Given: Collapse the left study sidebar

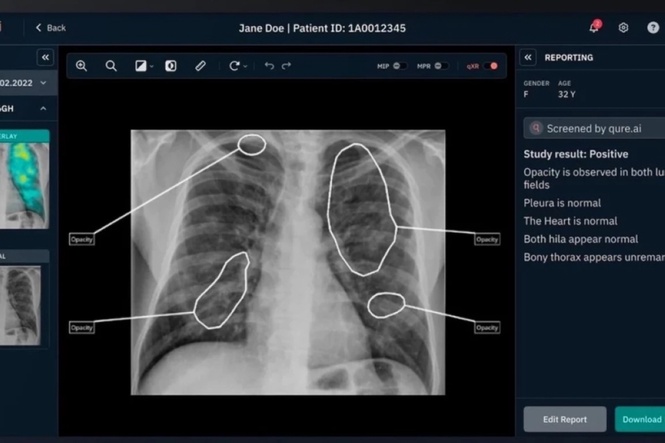Looking at the screenshot, I should (x=45, y=57).
